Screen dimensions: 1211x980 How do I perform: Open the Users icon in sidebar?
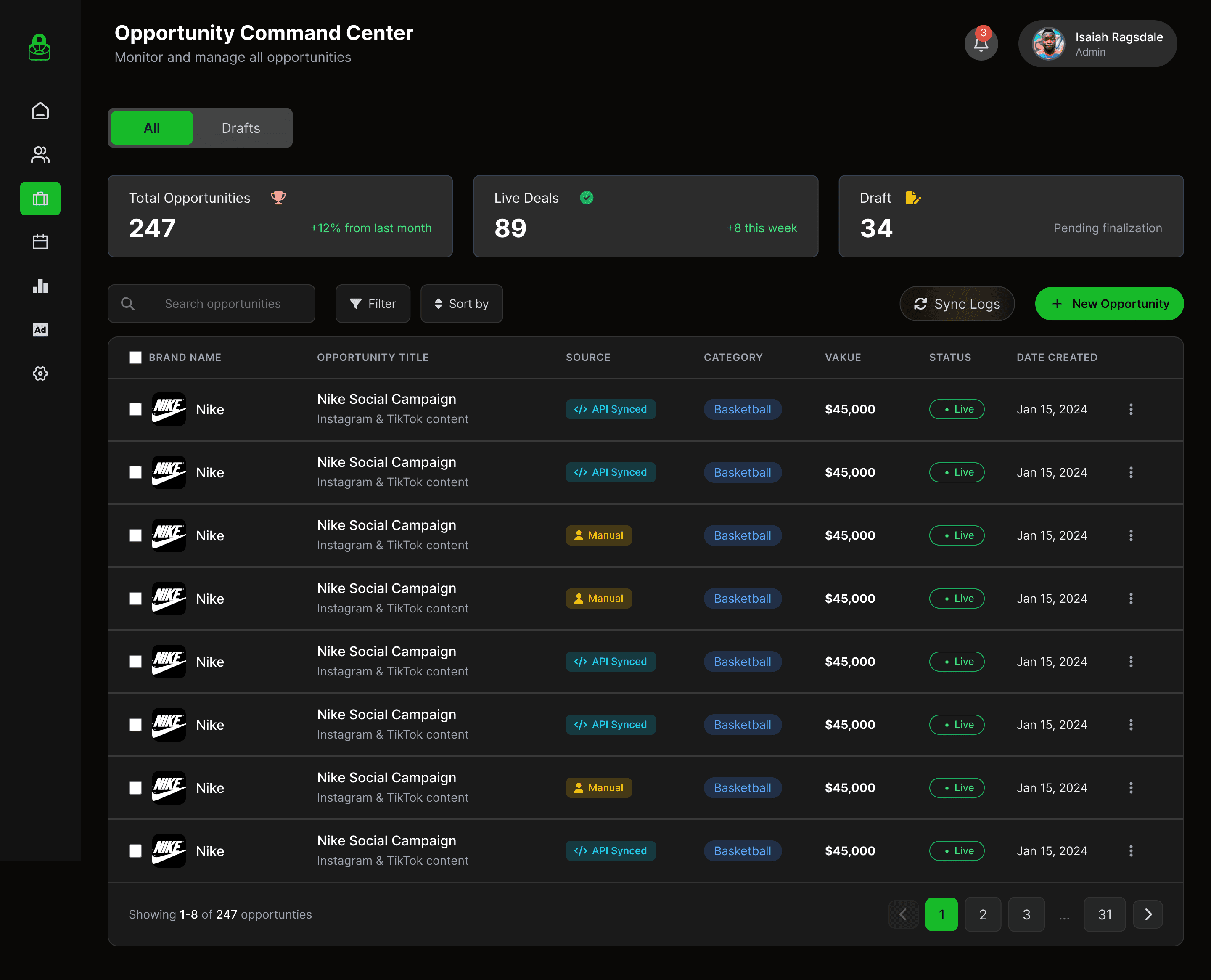tap(40, 155)
